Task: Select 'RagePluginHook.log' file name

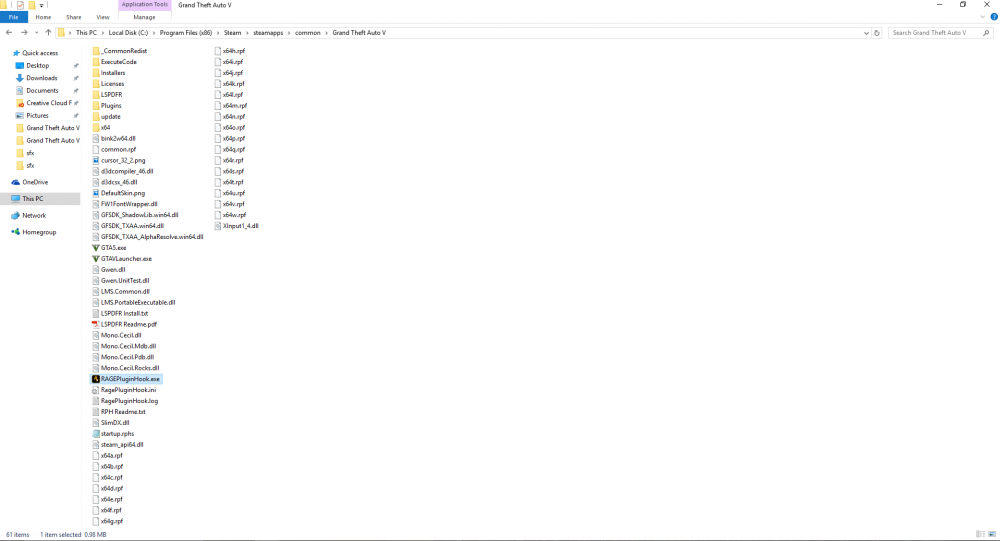Action: pos(129,401)
